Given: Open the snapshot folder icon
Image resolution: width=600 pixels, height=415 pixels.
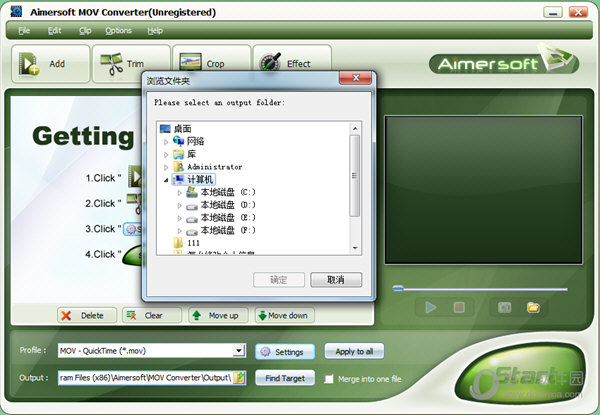Looking at the screenshot, I should pyautogui.click(x=533, y=307).
